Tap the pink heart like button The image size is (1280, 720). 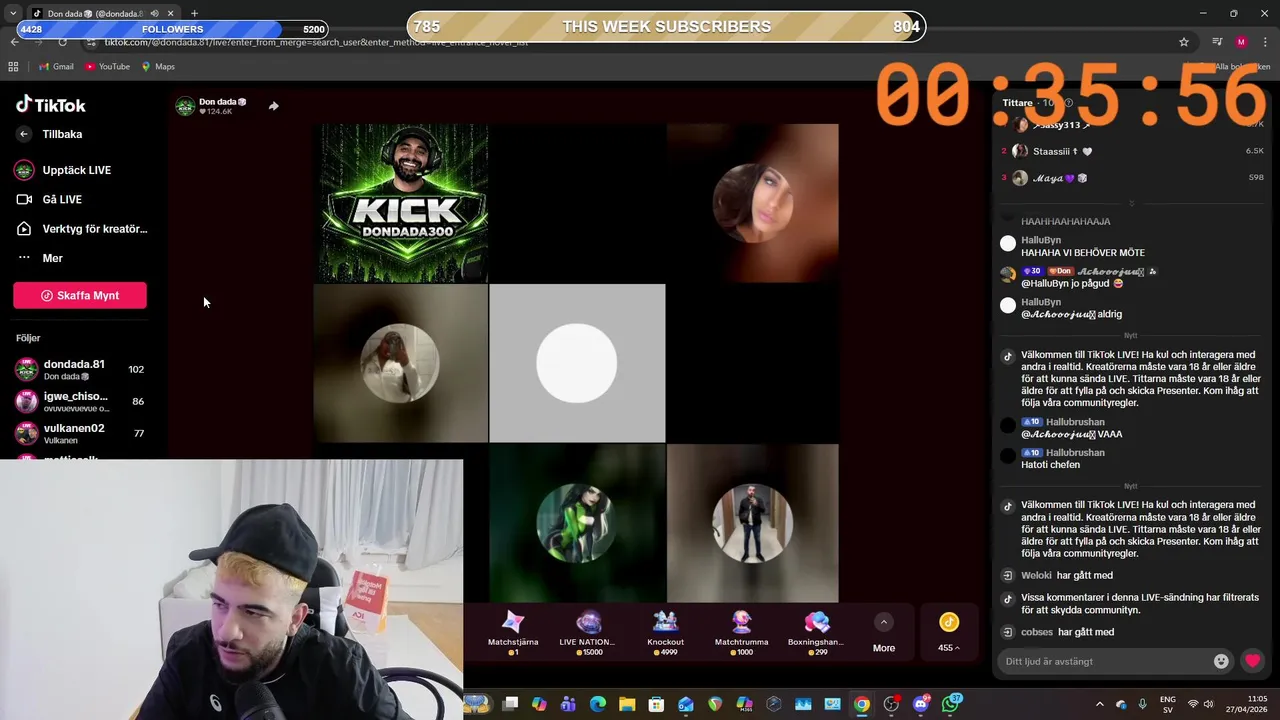[1252, 661]
